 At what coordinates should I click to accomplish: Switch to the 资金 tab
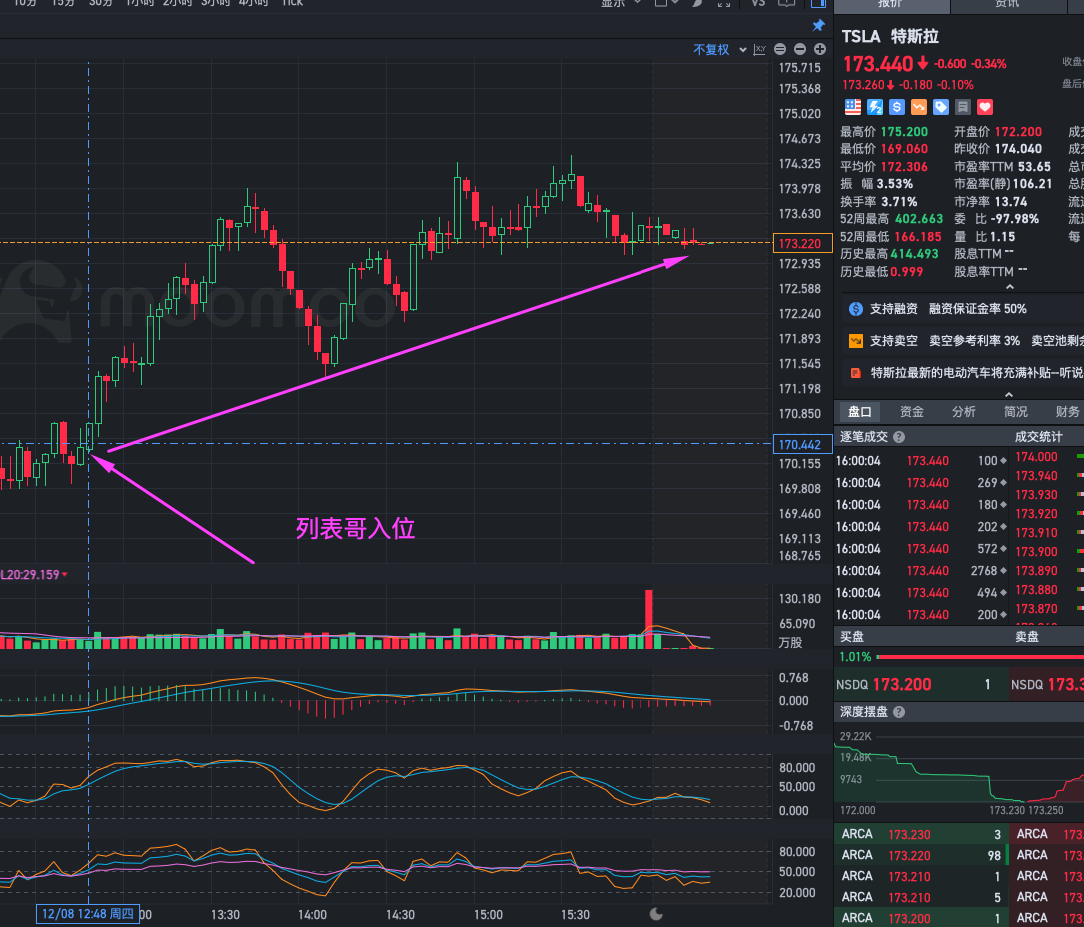point(912,412)
